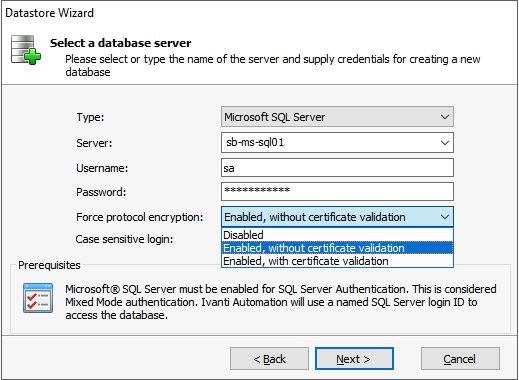Image resolution: width=519 pixels, height=380 pixels.
Task: Click the Server name text sb-ms-sql01
Action: [x=255, y=143]
